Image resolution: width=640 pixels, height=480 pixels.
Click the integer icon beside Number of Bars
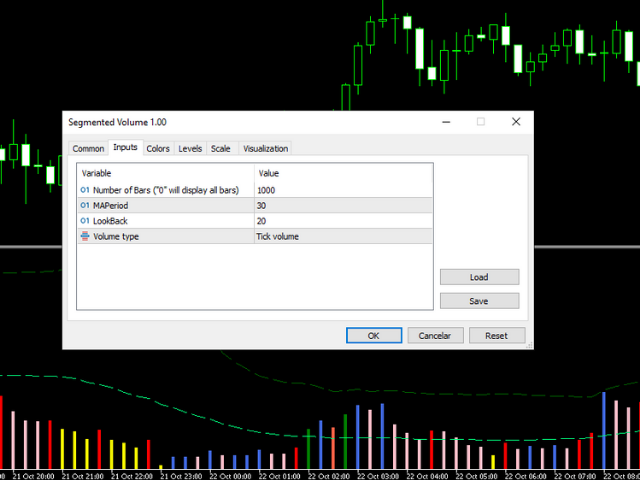(x=85, y=190)
